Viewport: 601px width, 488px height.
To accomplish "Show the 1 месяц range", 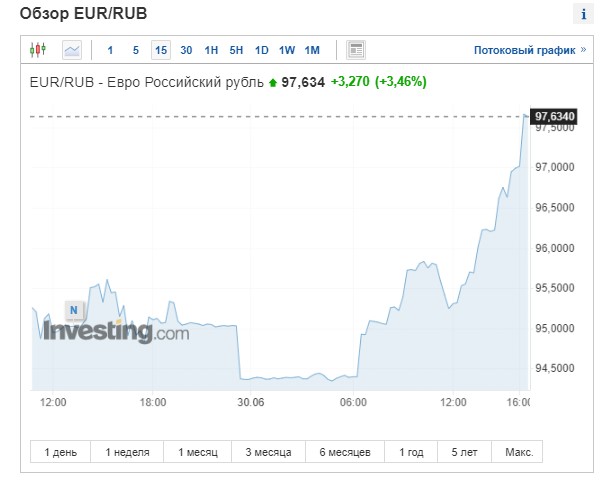I will tap(197, 452).
